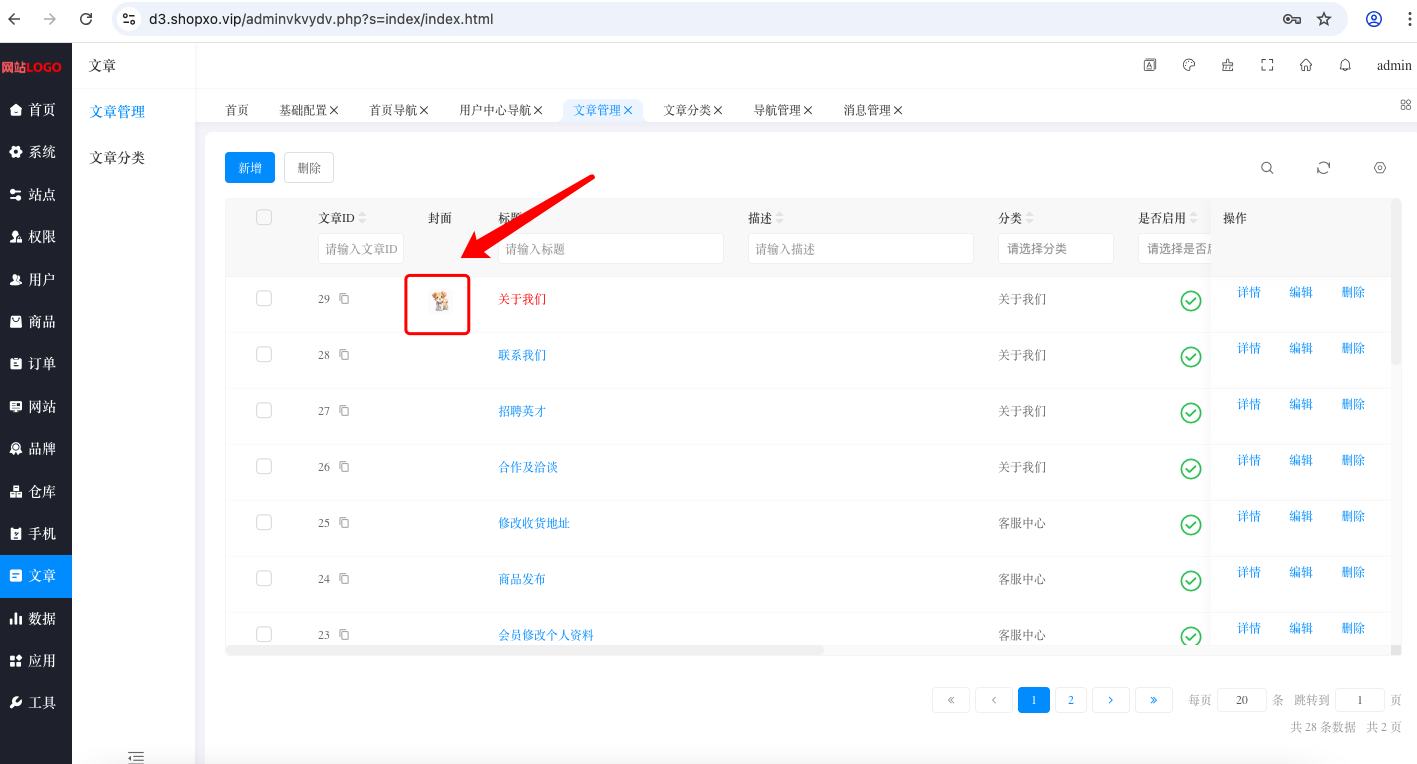Image resolution: width=1417 pixels, height=764 pixels.
Task: Click the home icon in the header
Action: pyautogui.click(x=1306, y=65)
